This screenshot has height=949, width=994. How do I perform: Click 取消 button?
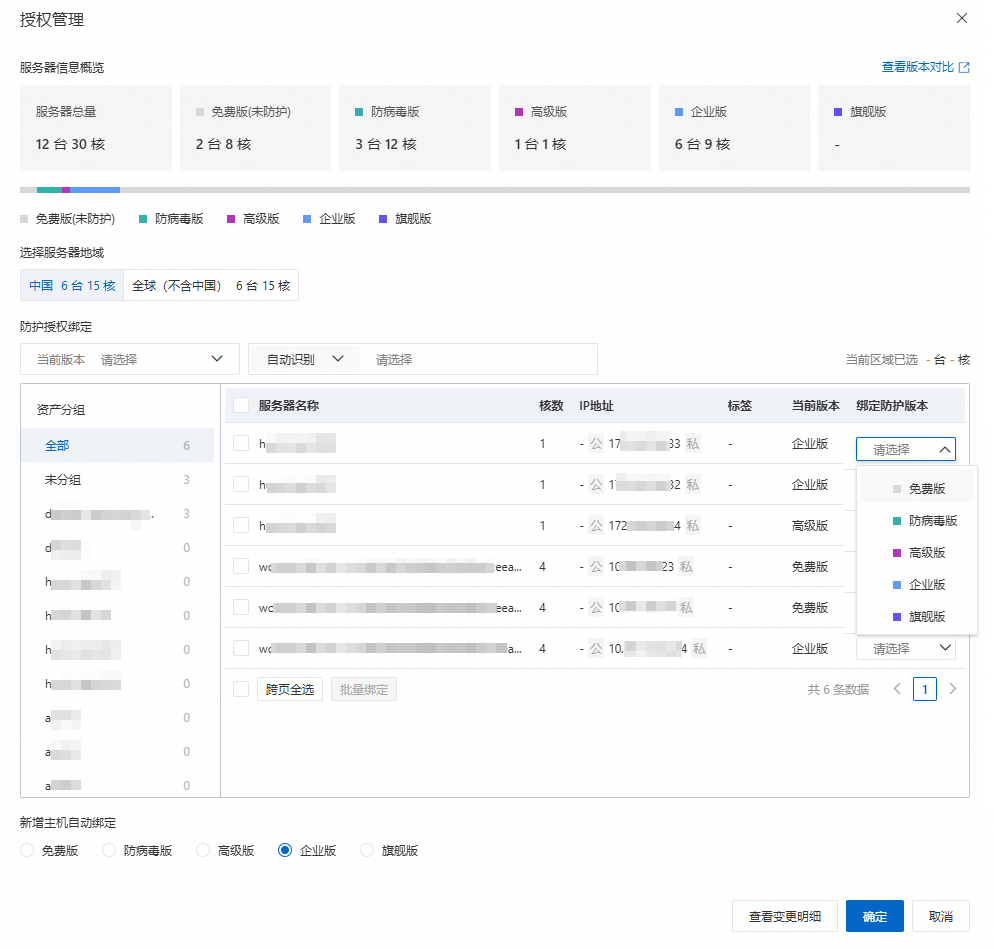coord(941,916)
